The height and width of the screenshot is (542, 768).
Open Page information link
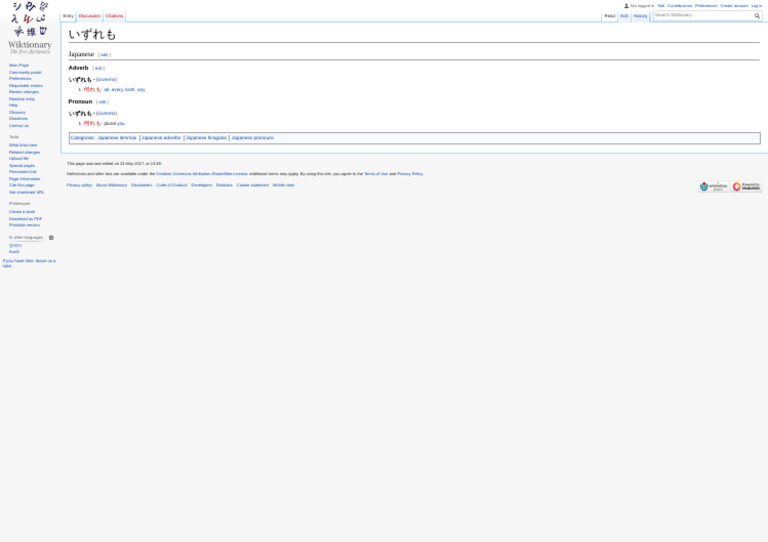(x=24, y=179)
